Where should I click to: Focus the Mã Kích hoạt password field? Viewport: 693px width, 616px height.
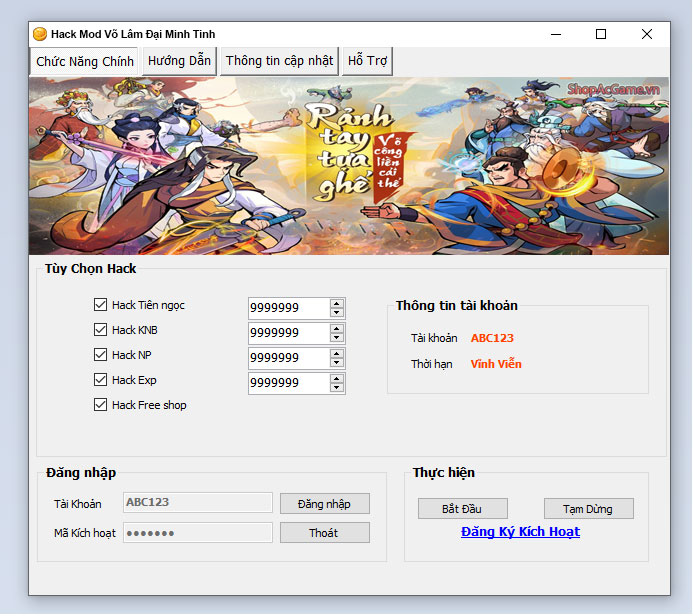pos(198,533)
